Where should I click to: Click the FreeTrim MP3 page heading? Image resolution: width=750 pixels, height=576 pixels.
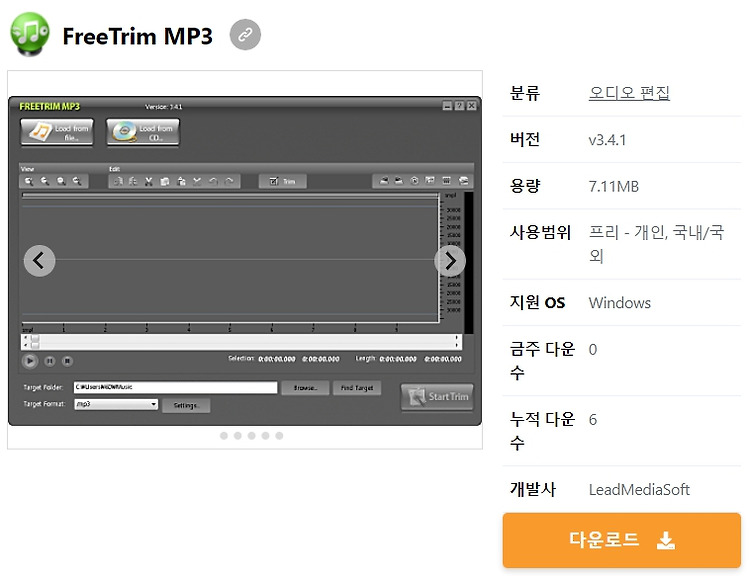pyautogui.click(x=137, y=36)
